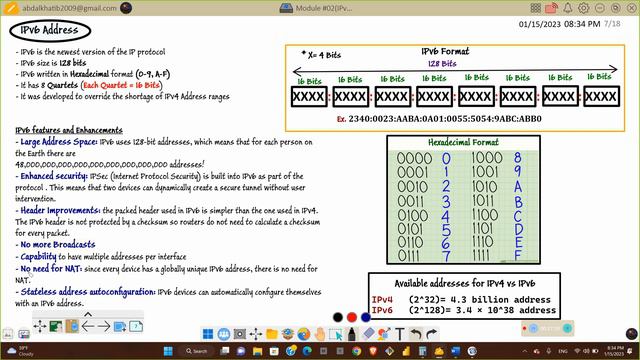Select the hand pan tool
Screen dimensions: 640x360
[x=320, y=334]
